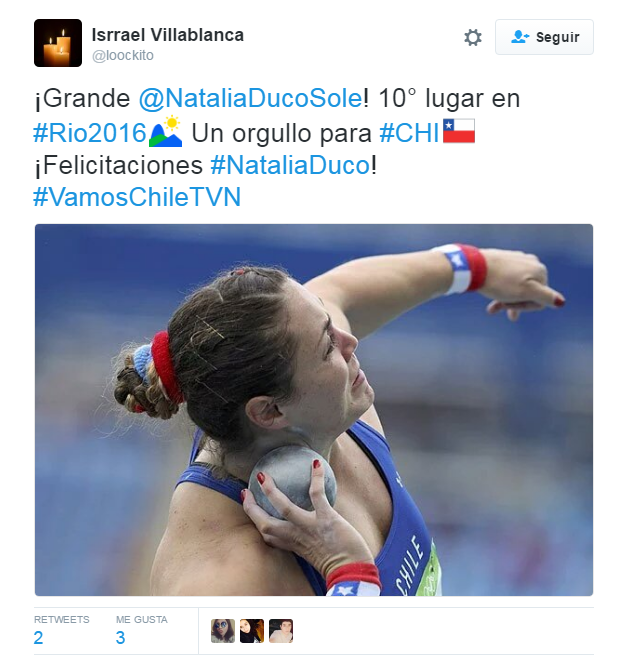Click the #VamosChileTVN hashtag
Viewport: 625px width, 661px height.
137,197
